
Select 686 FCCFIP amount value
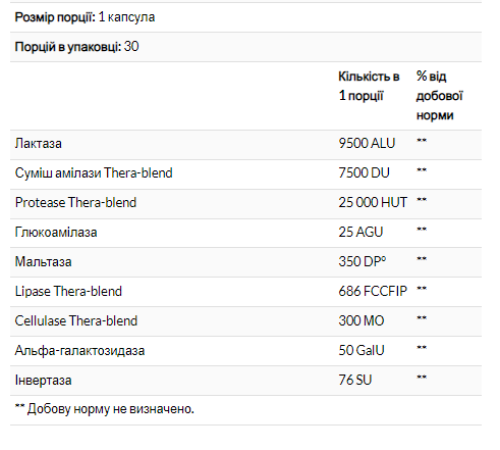pos(373,291)
